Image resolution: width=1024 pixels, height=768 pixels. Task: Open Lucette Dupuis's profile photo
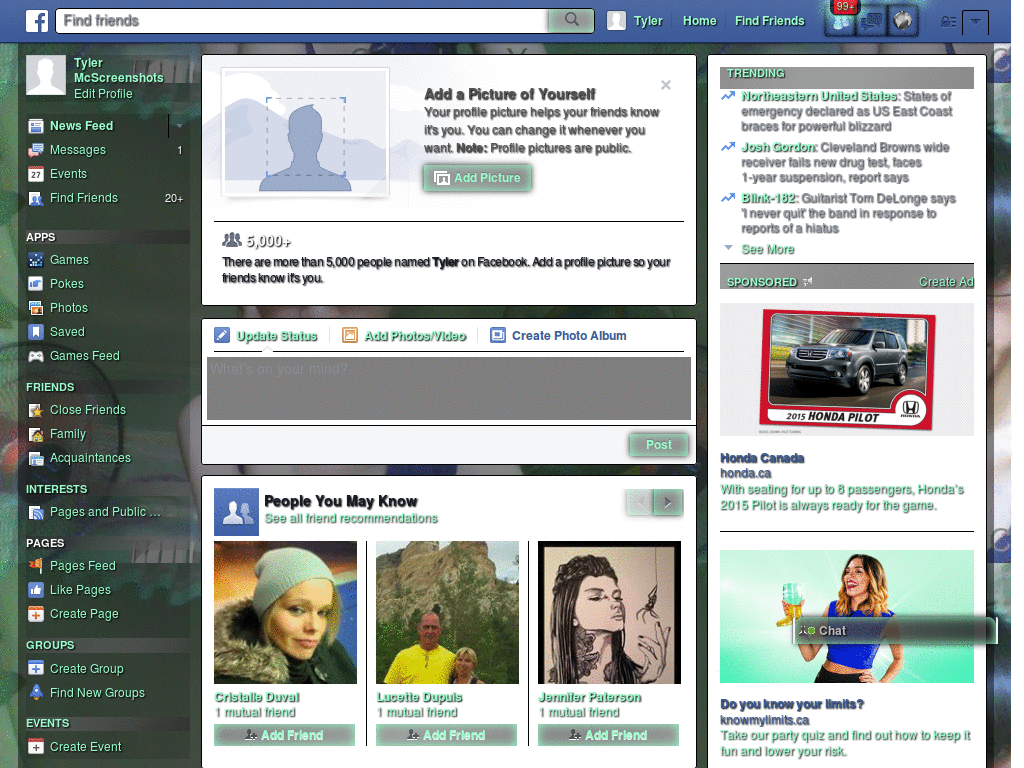(447, 613)
